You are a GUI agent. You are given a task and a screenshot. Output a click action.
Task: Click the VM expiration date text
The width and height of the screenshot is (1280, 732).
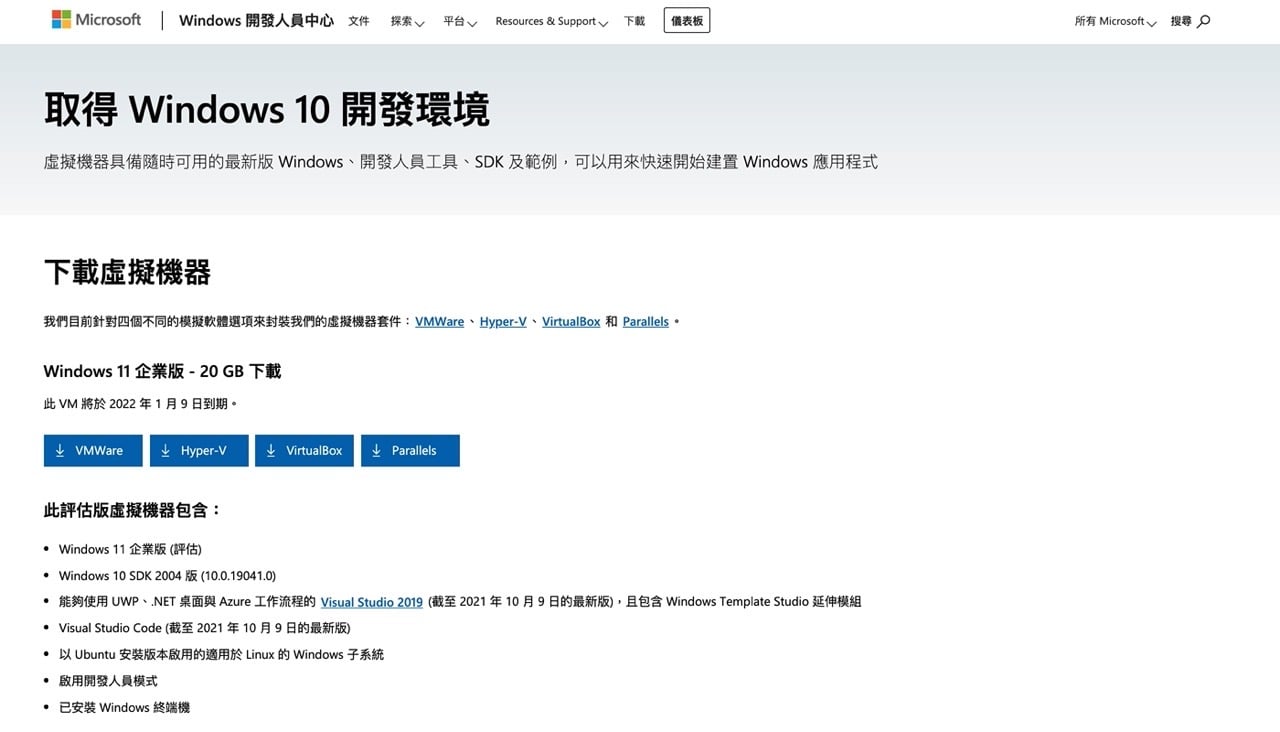pos(141,404)
